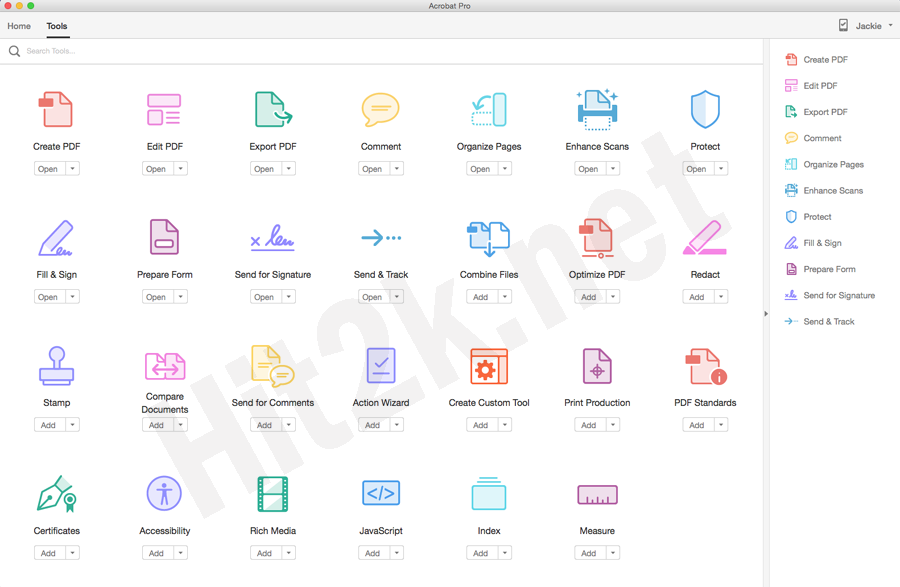
Task: Click the search magnifier icon
Action: click(14, 51)
